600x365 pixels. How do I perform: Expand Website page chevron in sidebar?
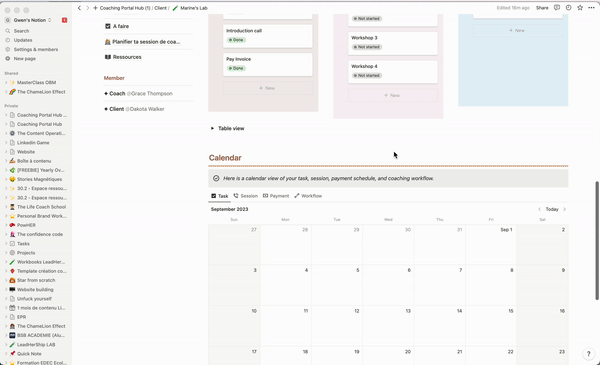coord(6,152)
